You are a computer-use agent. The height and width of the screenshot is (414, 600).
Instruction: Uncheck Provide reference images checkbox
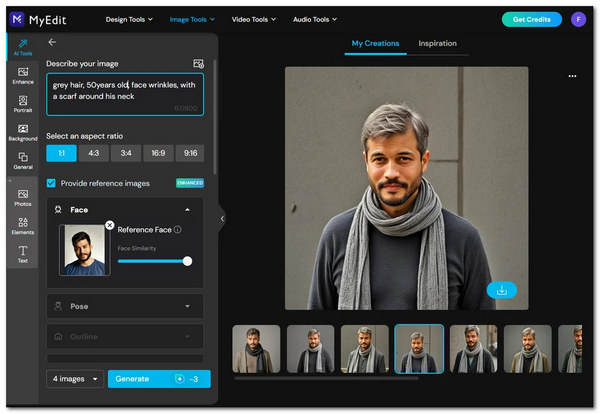[52, 183]
